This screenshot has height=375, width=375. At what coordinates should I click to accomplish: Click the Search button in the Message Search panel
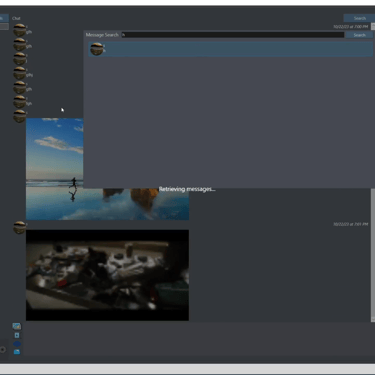(359, 35)
